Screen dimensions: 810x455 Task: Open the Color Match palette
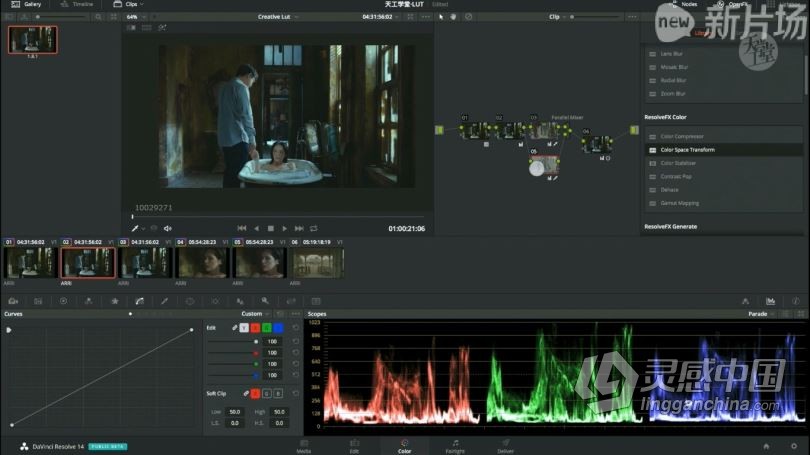(x=38, y=301)
